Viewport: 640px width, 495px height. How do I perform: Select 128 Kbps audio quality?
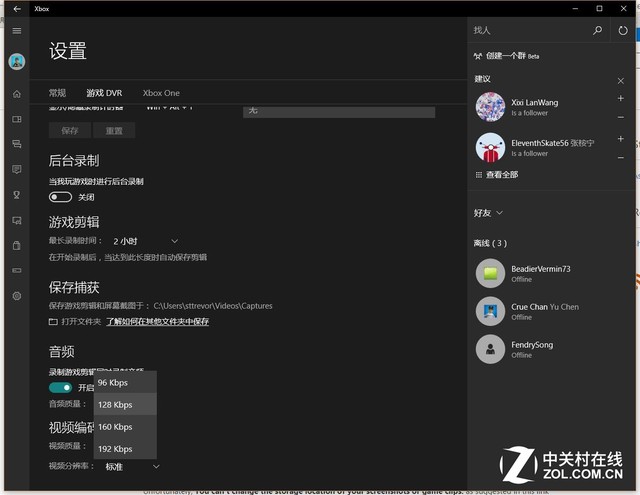pos(125,404)
